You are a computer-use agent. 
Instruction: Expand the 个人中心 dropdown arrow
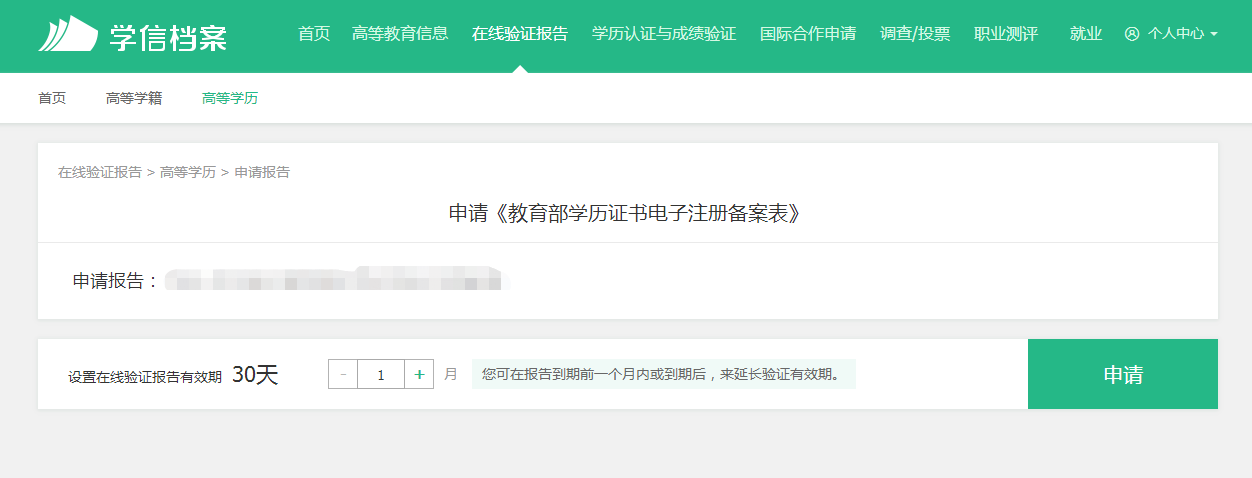tap(1214, 34)
